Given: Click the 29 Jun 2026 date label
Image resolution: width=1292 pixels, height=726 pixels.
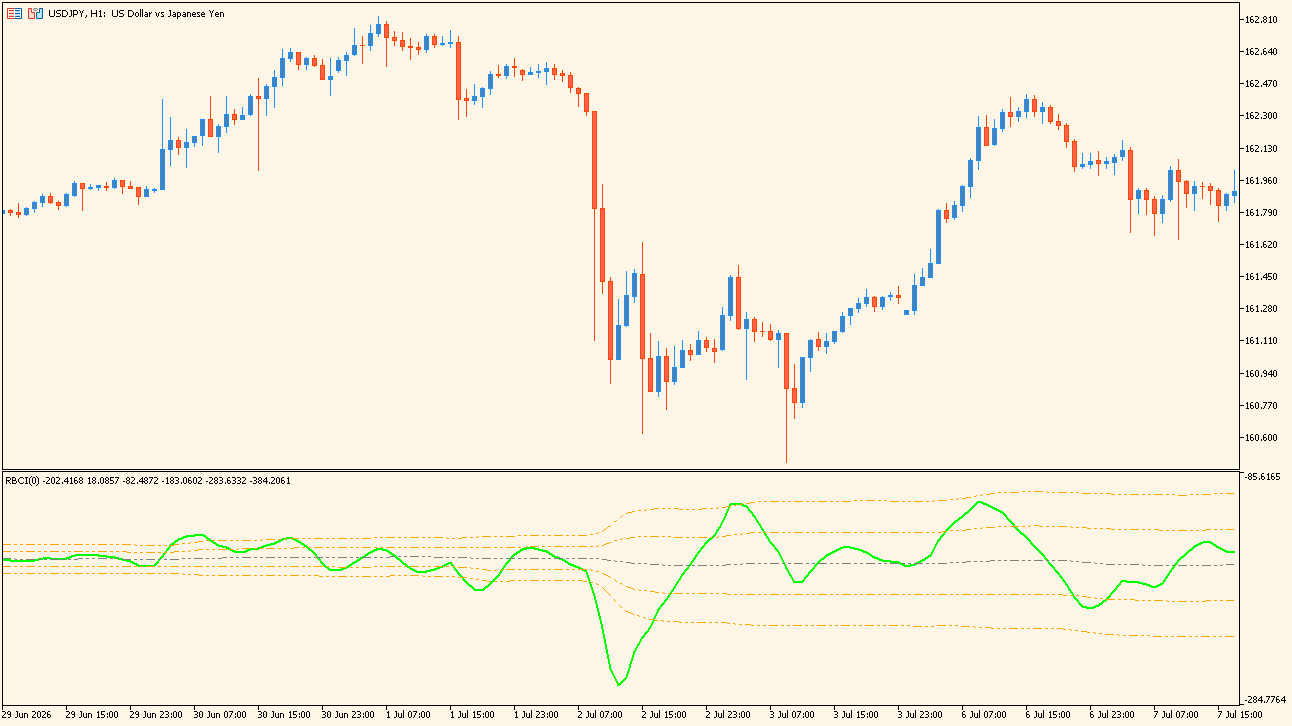Looking at the screenshot, I should coord(28,716).
